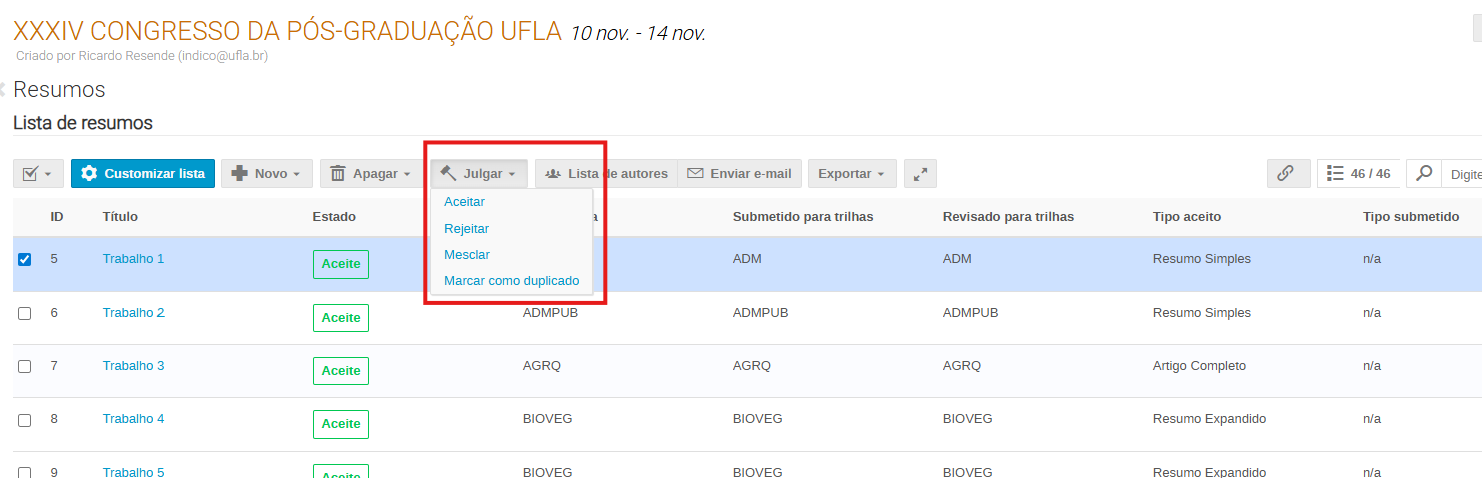Screen dimensions: 1482x478
Task: Open the Exportar dropdown
Action: tap(851, 173)
